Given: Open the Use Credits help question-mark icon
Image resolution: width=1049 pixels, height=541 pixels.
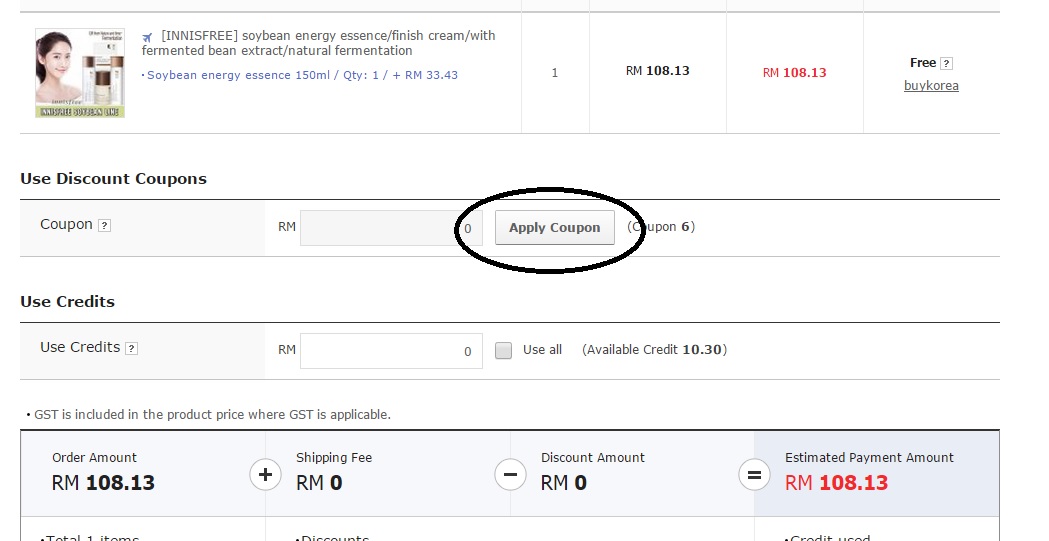Looking at the screenshot, I should point(132,348).
